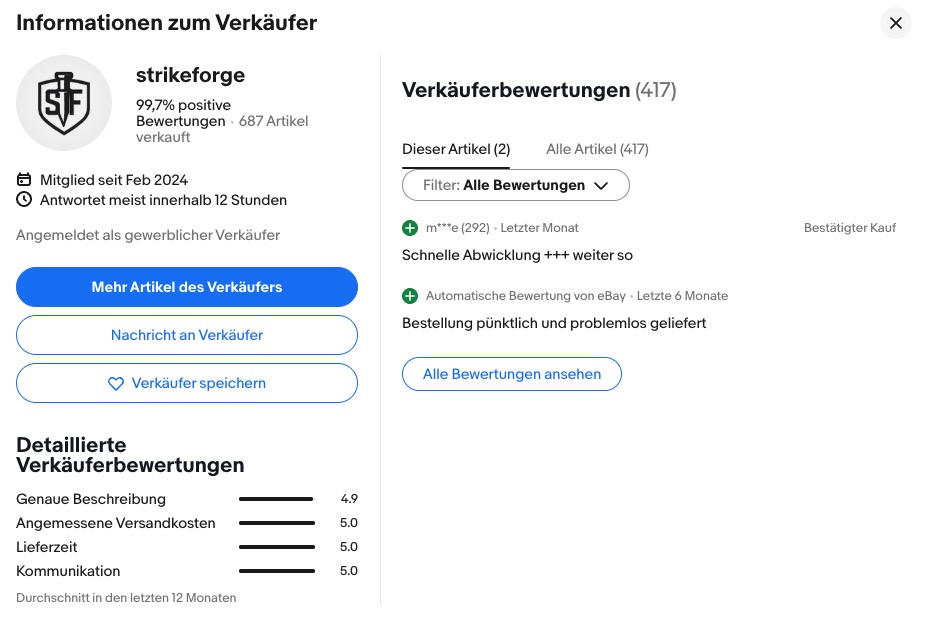Click the Kommunikation rating bar
This screenshot has height=619, width=926.
pyautogui.click(x=276, y=571)
